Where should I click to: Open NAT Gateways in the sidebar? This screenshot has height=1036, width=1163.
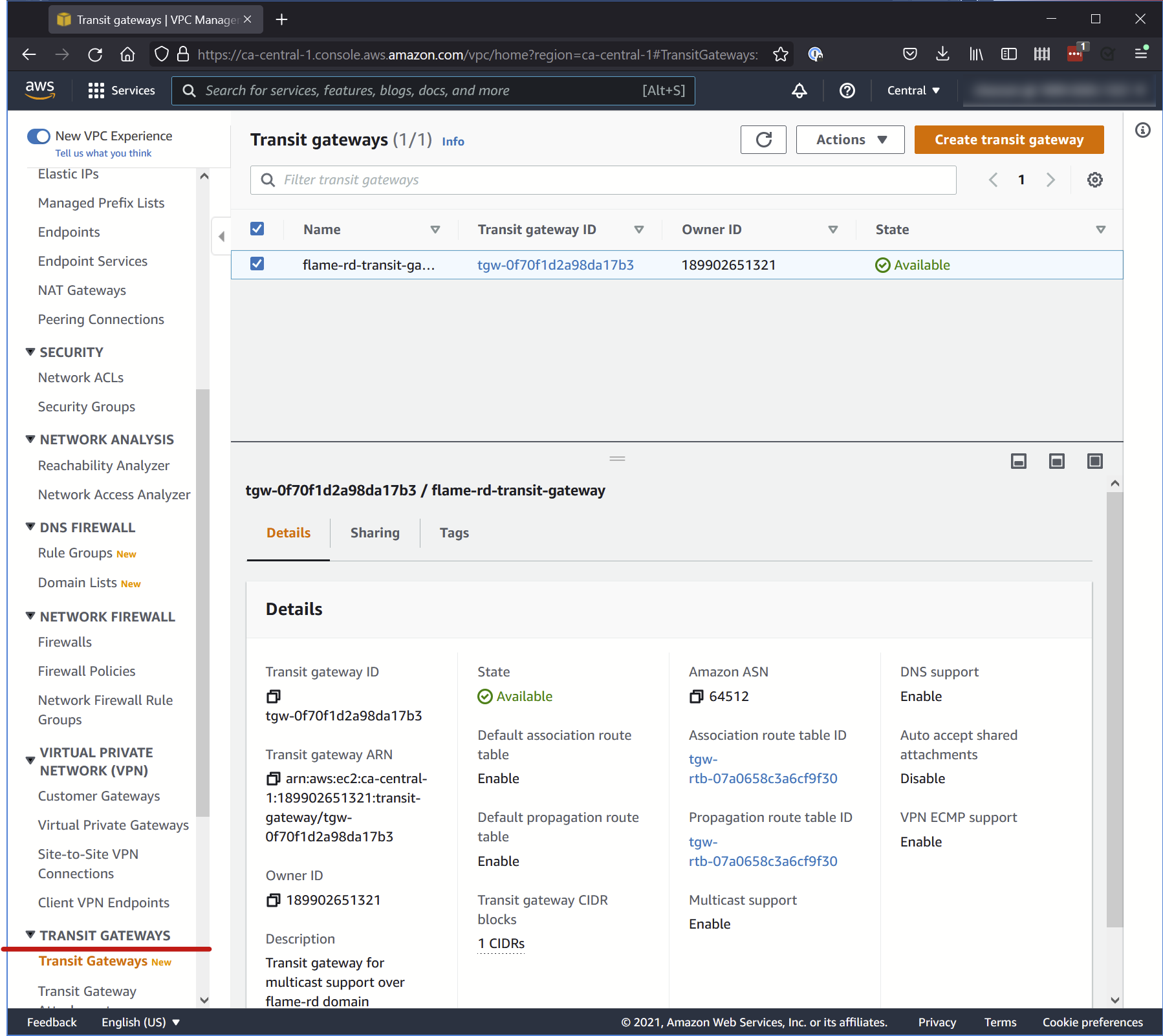(82, 290)
